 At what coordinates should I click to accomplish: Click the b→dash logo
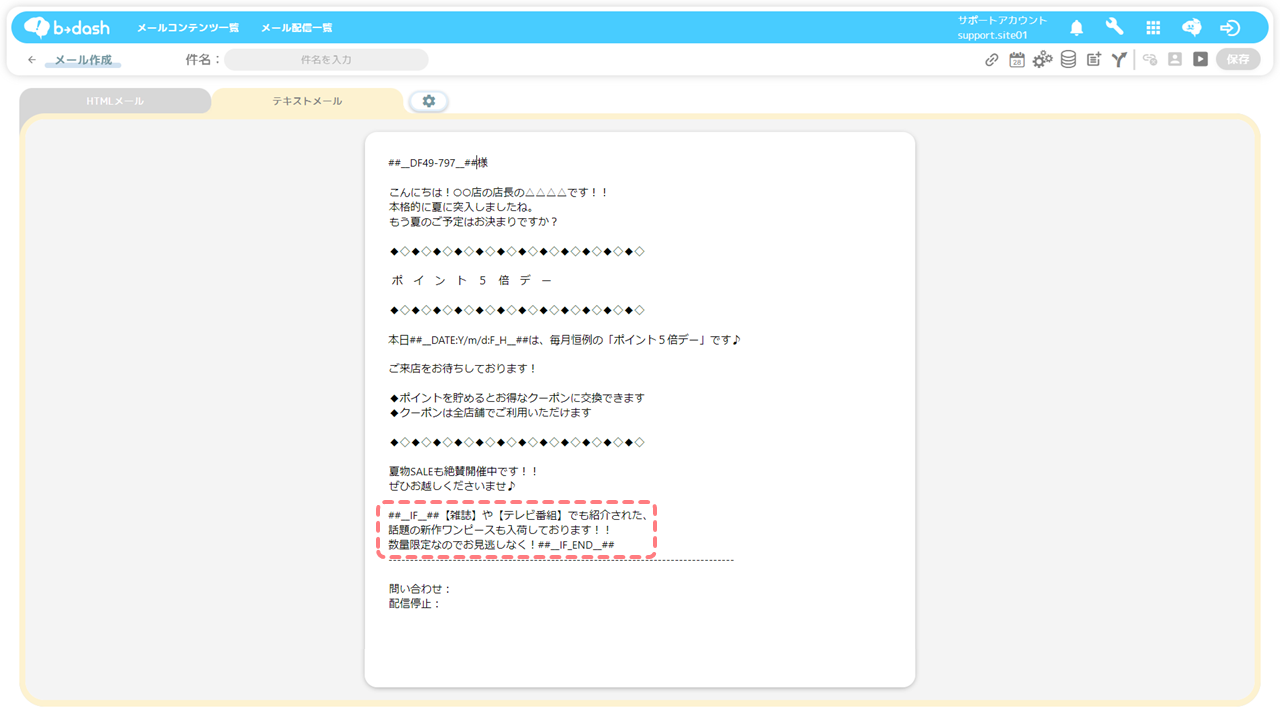click(67, 28)
